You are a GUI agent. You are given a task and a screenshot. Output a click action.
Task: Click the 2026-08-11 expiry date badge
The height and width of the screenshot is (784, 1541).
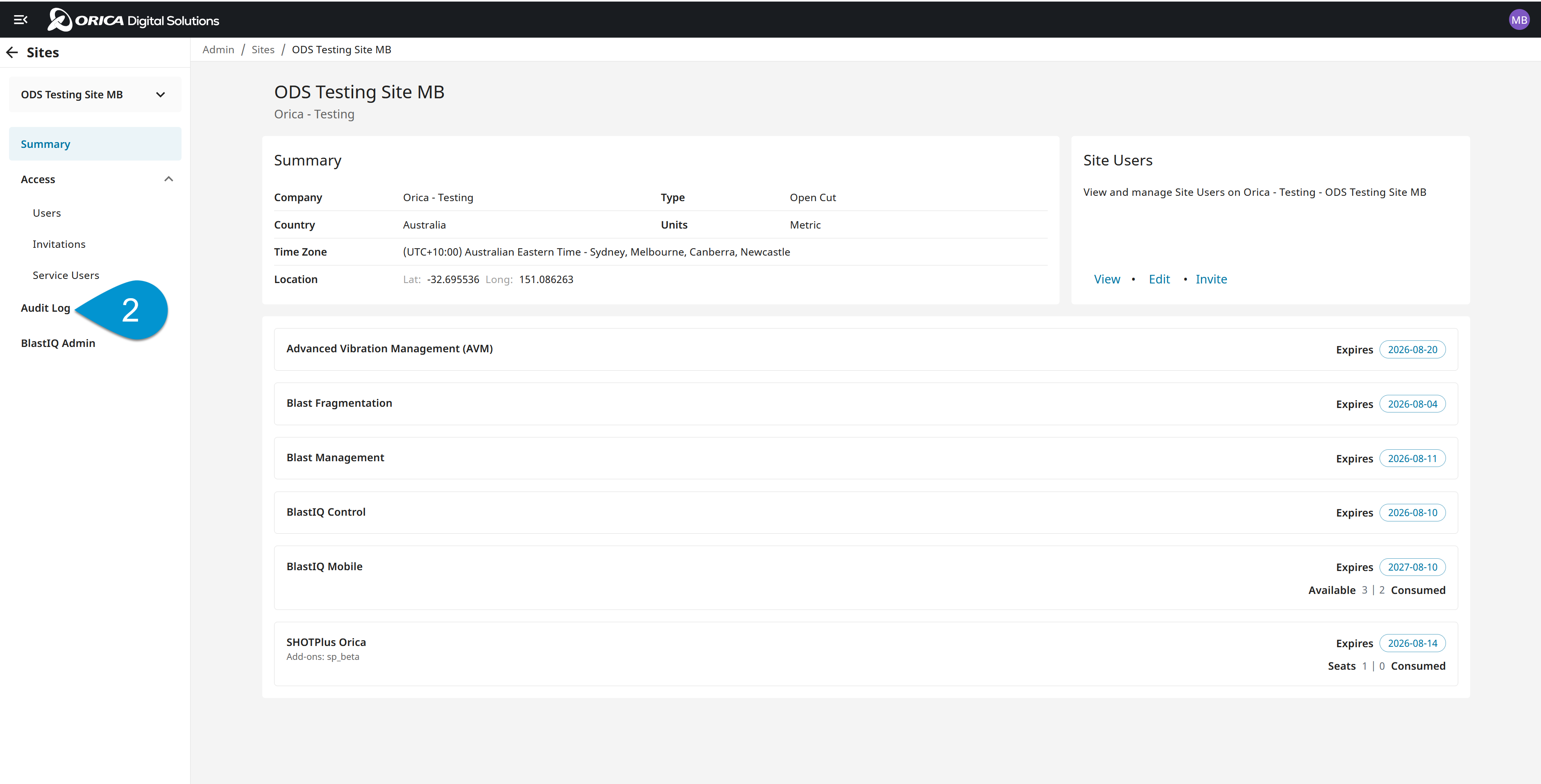tap(1412, 459)
